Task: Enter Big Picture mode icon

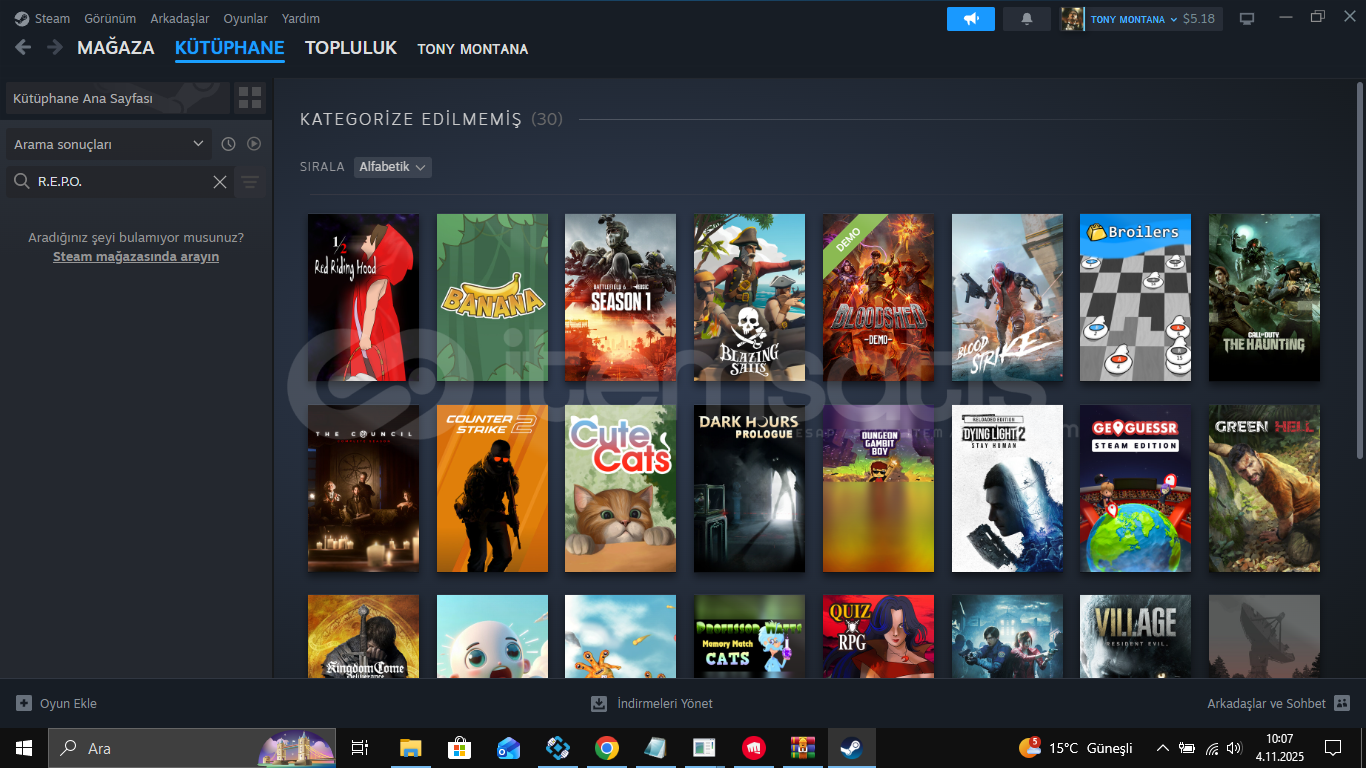Action: (x=1246, y=19)
